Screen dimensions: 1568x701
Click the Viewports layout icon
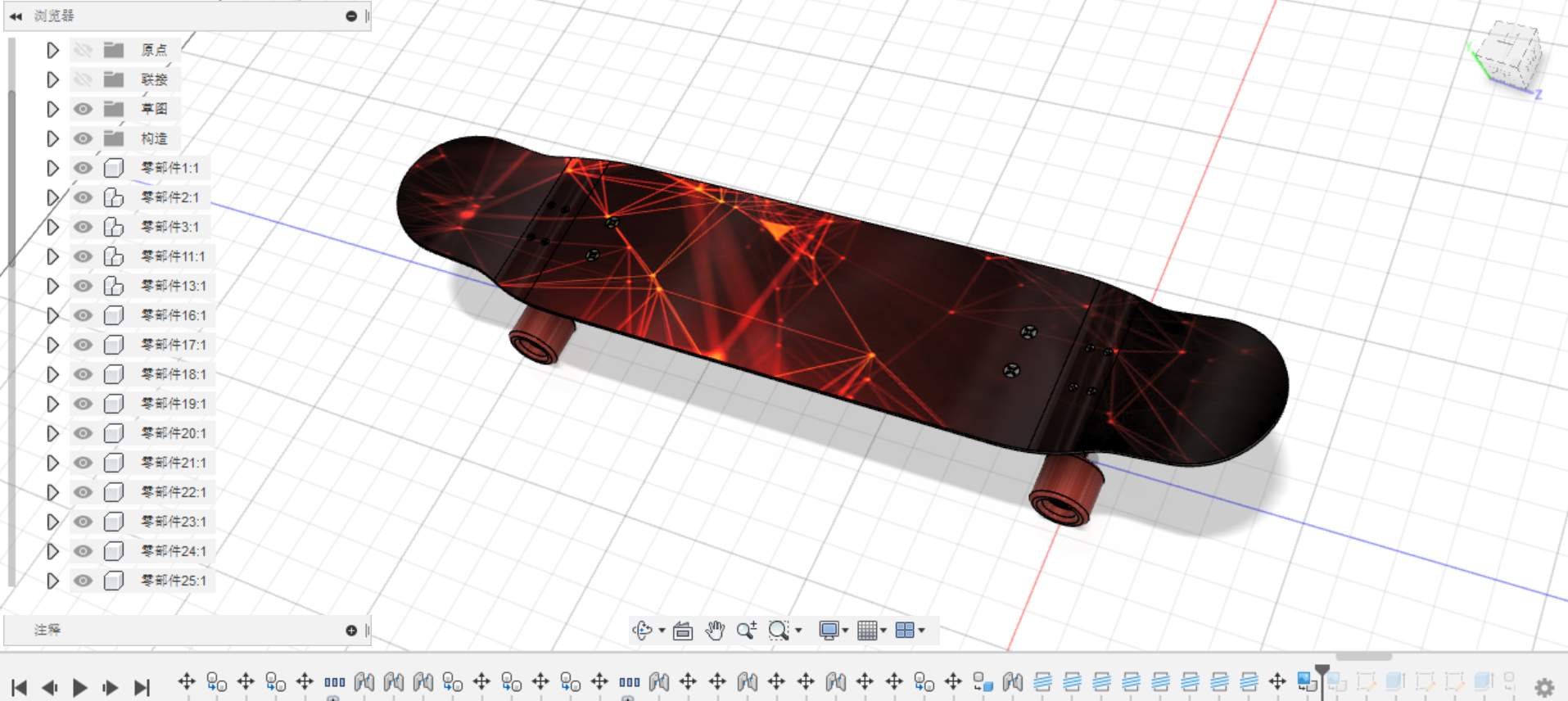(905, 630)
